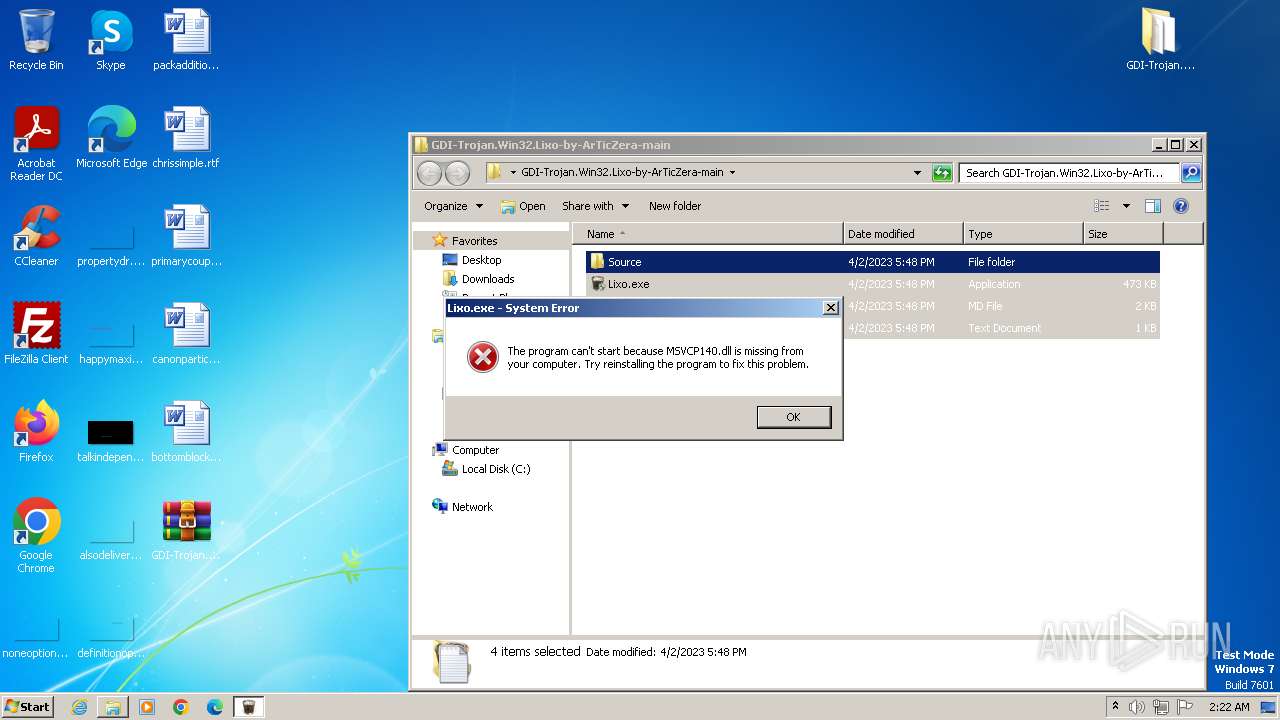The width and height of the screenshot is (1280, 720).
Task: Open network tray icon
Action: coord(1161,706)
